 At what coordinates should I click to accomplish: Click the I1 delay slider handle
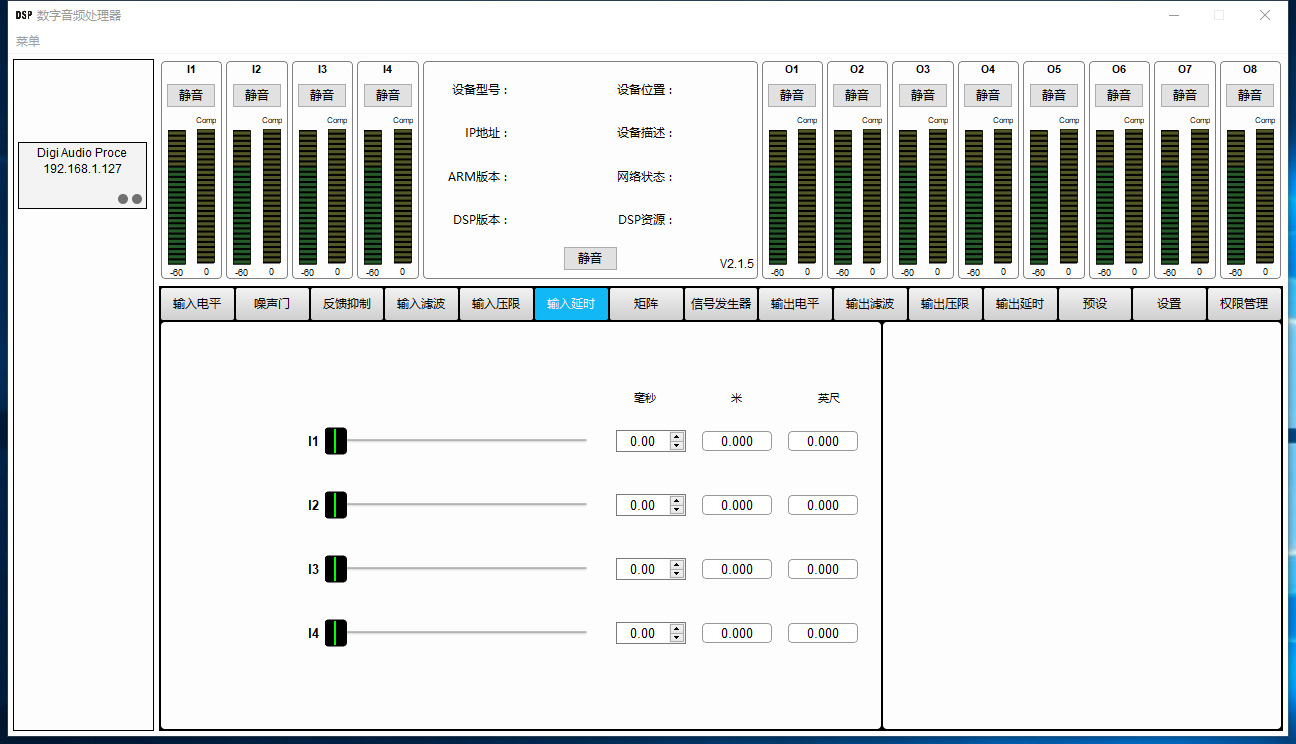[x=336, y=441]
